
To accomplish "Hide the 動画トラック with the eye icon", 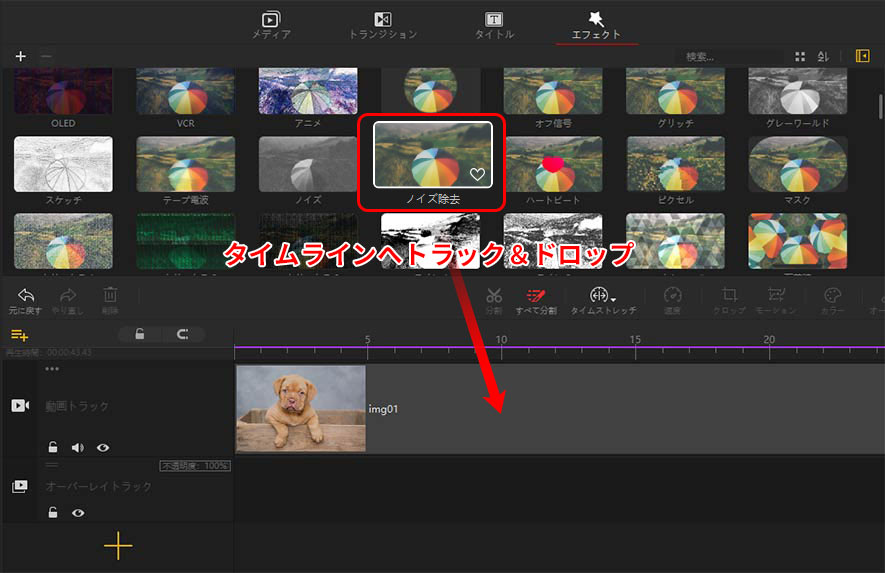I will (x=103, y=448).
